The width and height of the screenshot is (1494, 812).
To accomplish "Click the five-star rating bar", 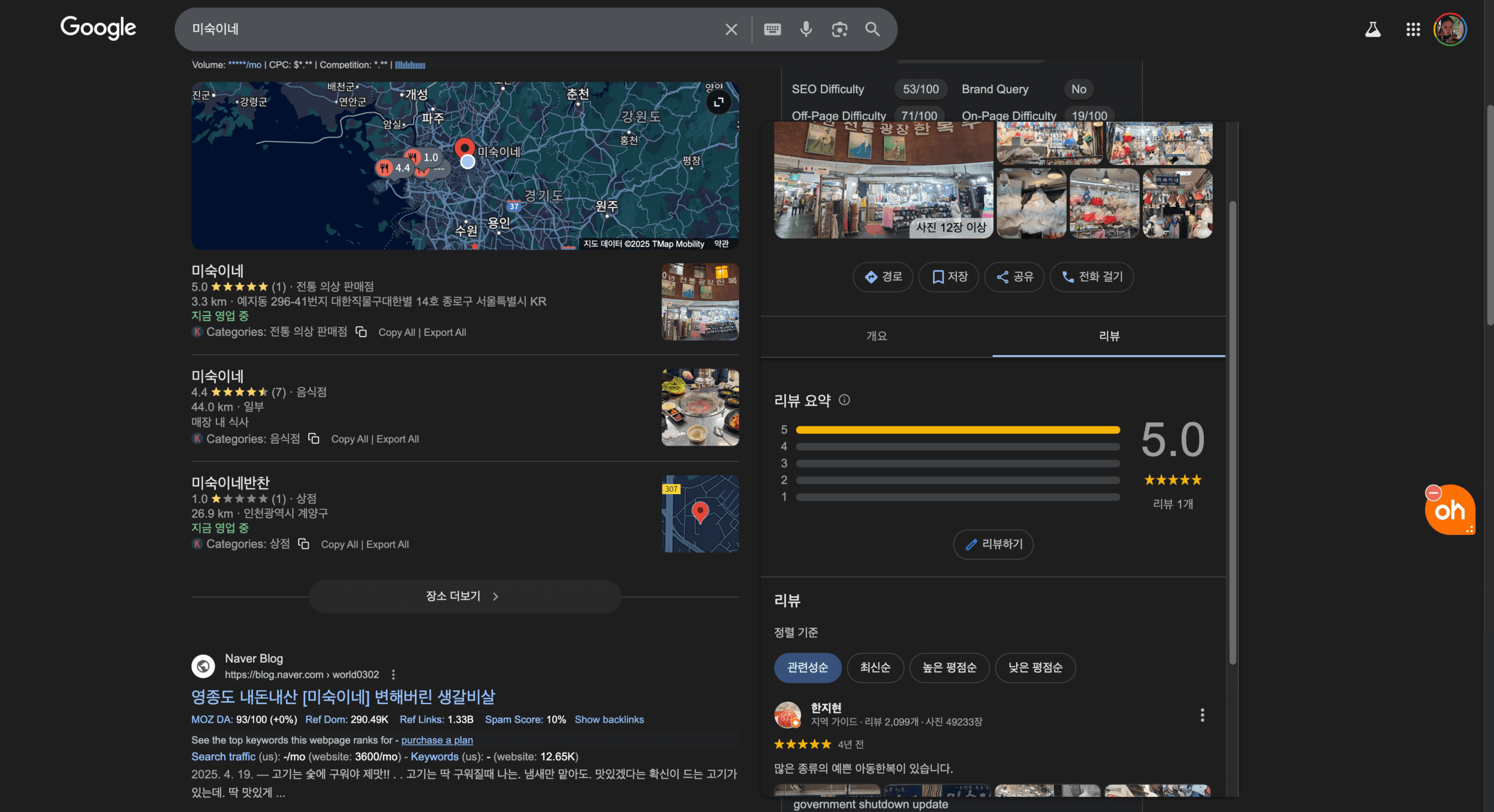I will (x=957, y=430).
